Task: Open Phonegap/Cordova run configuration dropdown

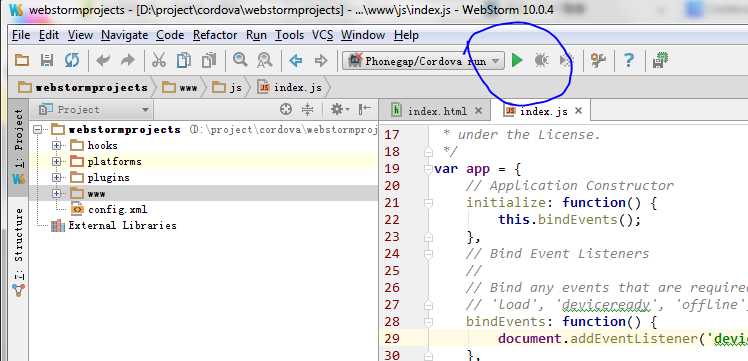Action: click(x=423, y=61)
